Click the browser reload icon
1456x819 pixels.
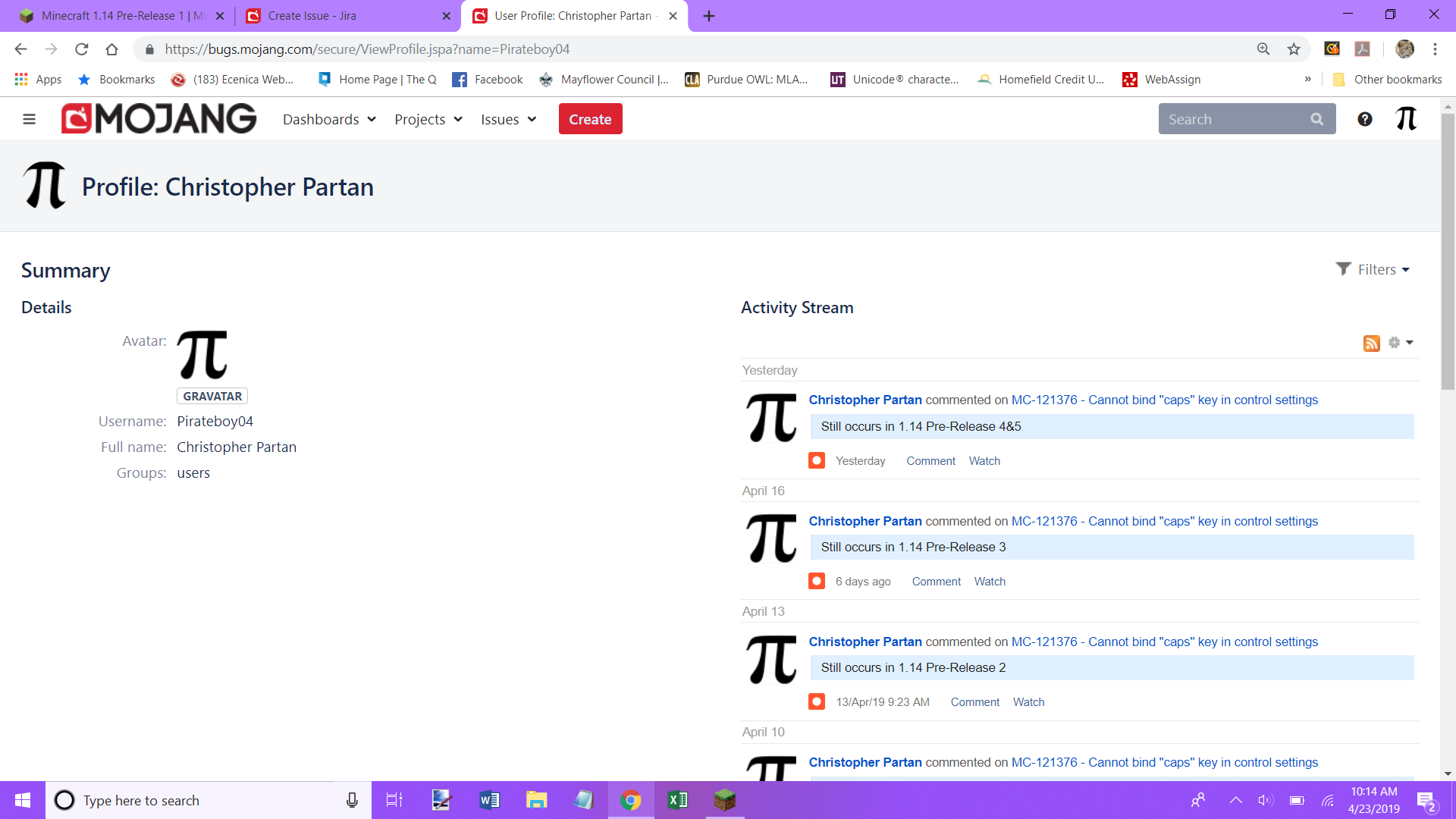[82, 49]
